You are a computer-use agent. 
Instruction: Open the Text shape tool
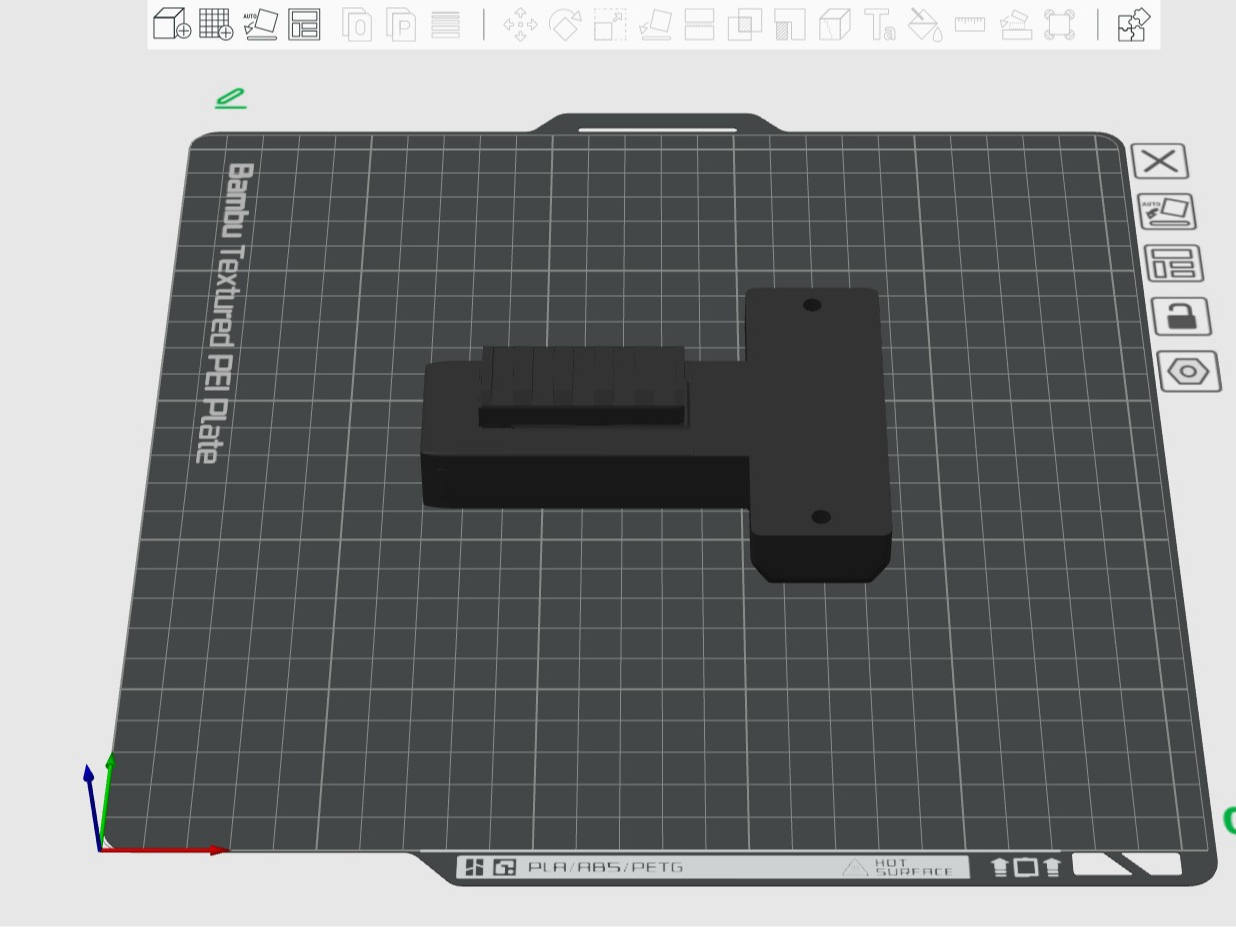pyautogui.click(x=880, y=24)
